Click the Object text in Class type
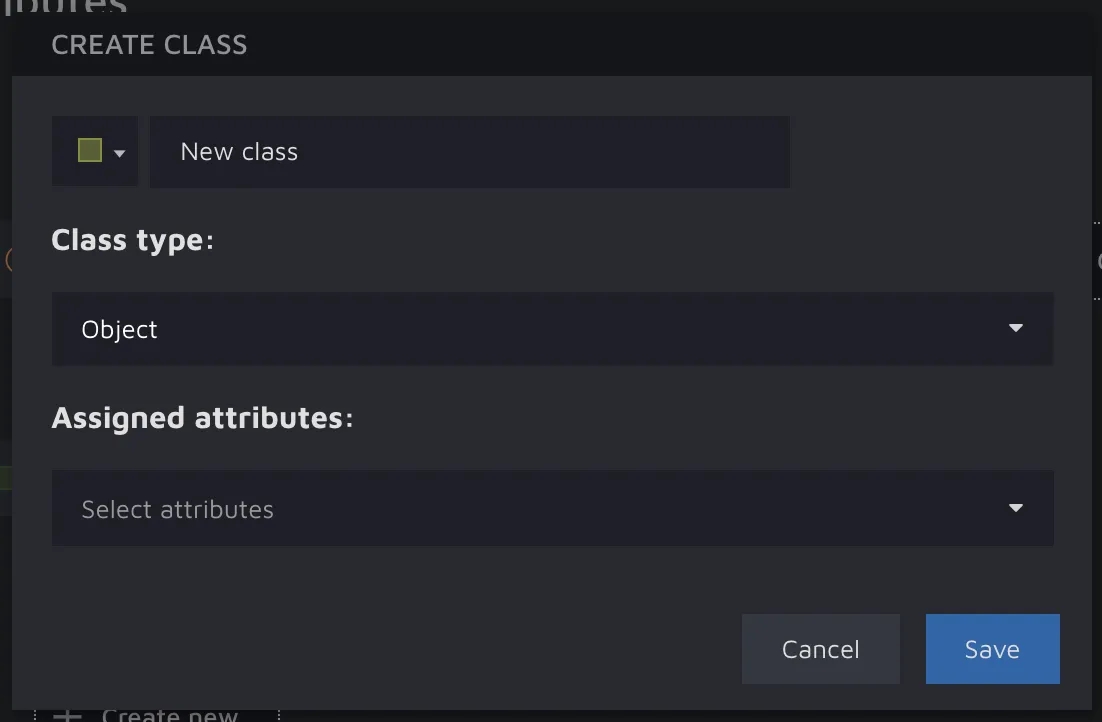 (120, 330)
